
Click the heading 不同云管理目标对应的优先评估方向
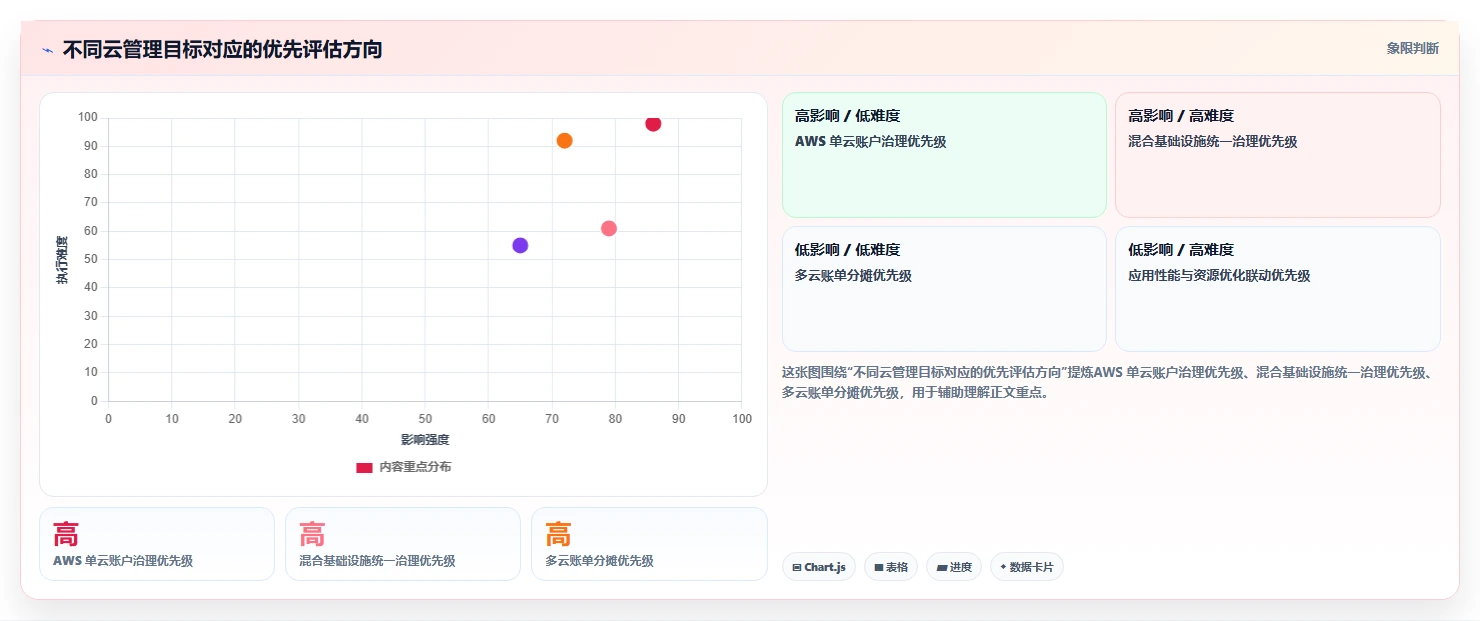tap(222, 49)
